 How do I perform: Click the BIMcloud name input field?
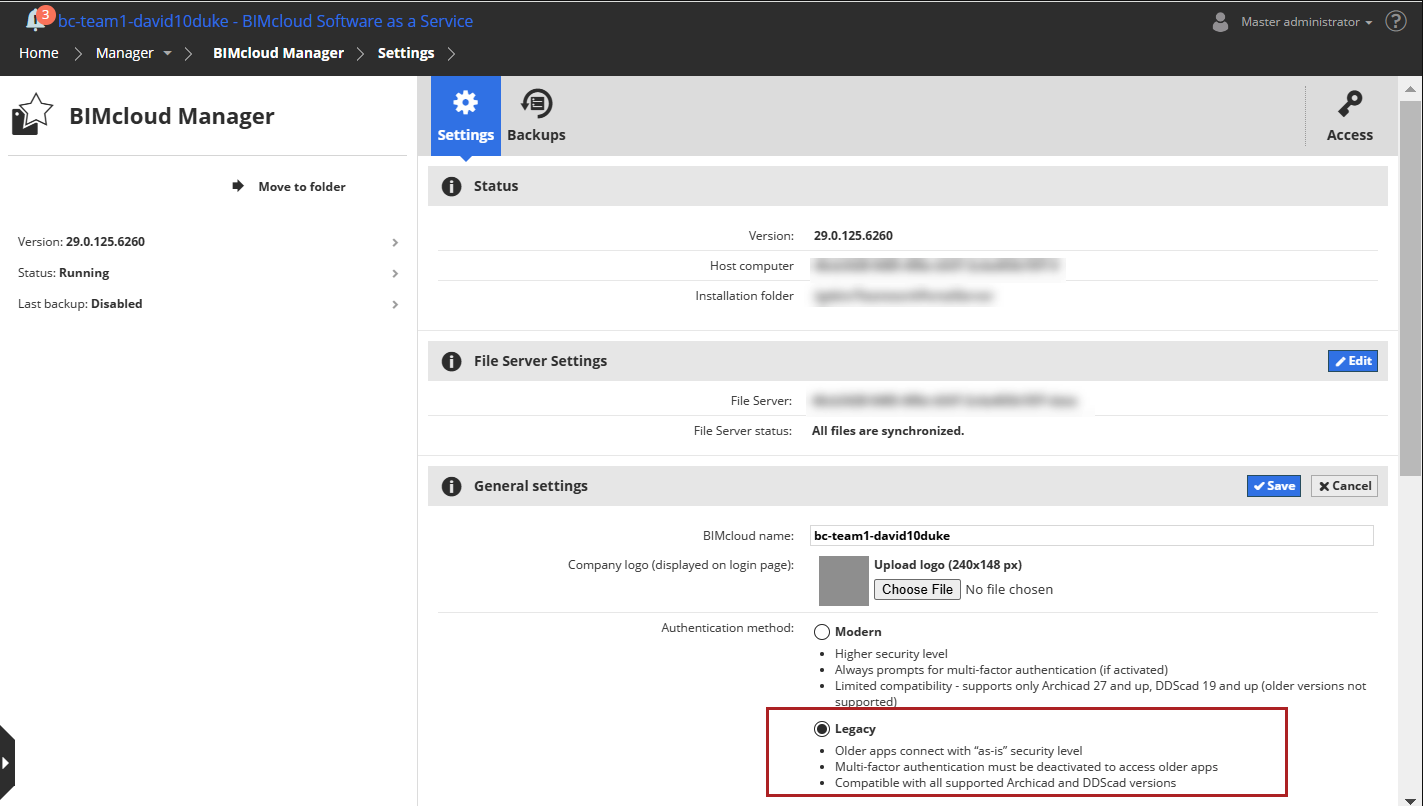click(1092, 536)
